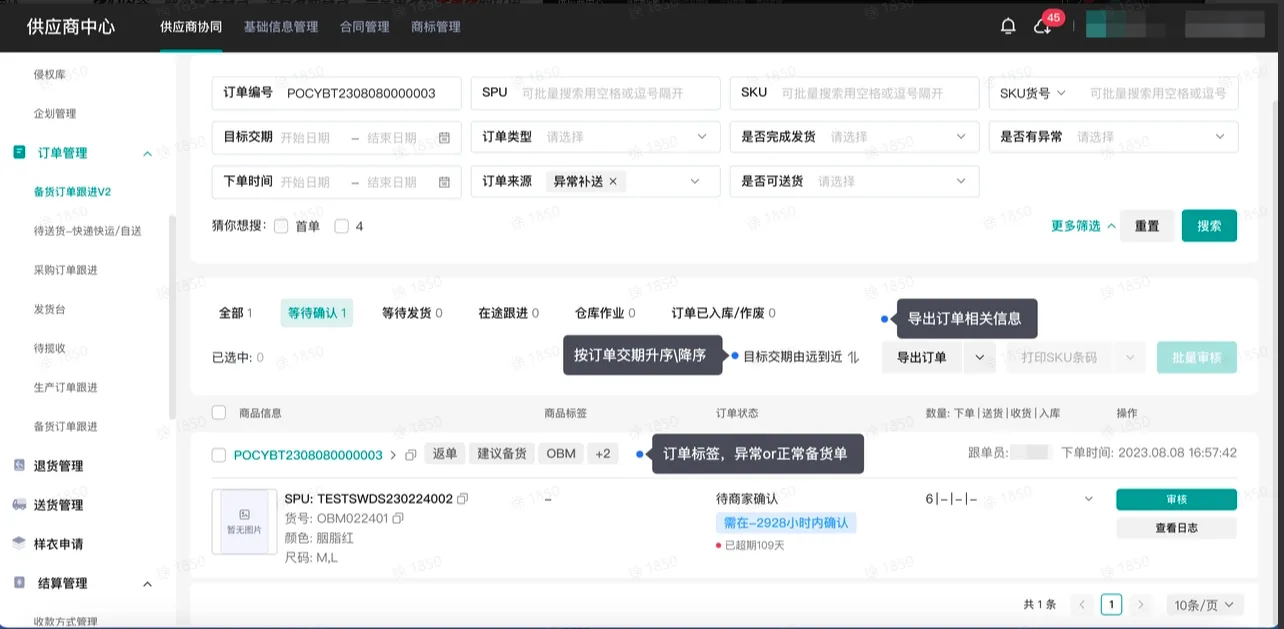
Task: Tick the 4 quick-search checkbox
Action: click(x=341, y=226)
